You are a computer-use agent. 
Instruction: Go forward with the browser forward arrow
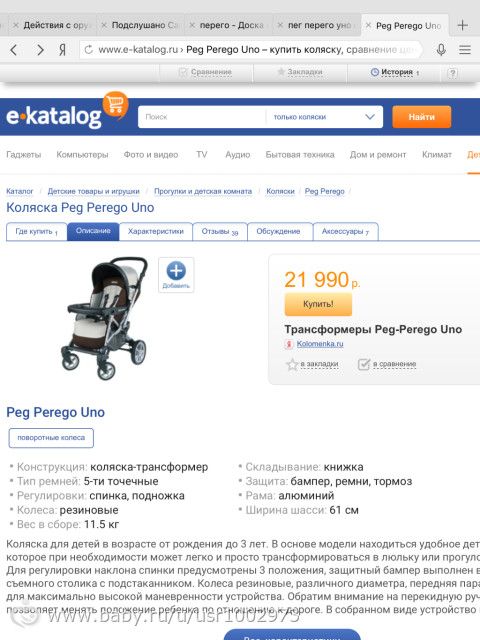click(40, 50)
